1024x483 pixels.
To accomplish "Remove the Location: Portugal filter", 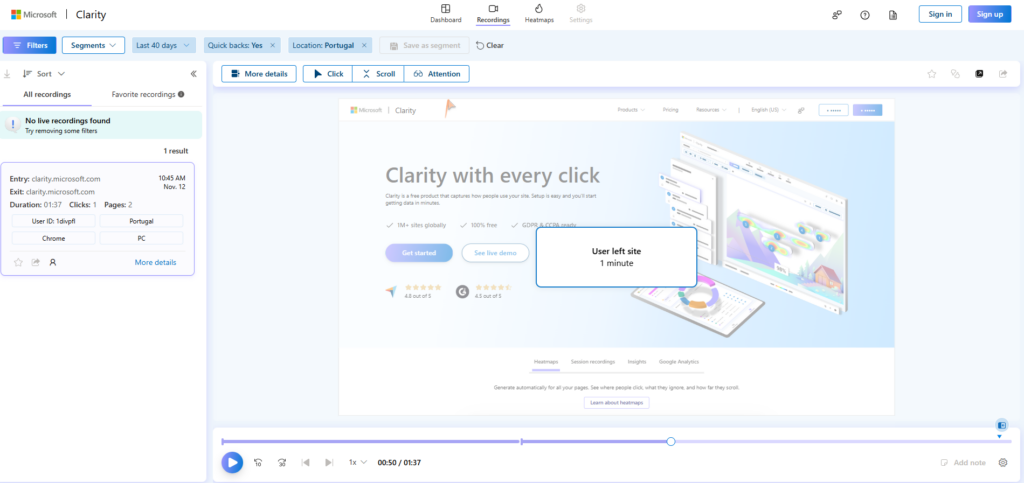I will pyautogui.click(x=364, y=46).
